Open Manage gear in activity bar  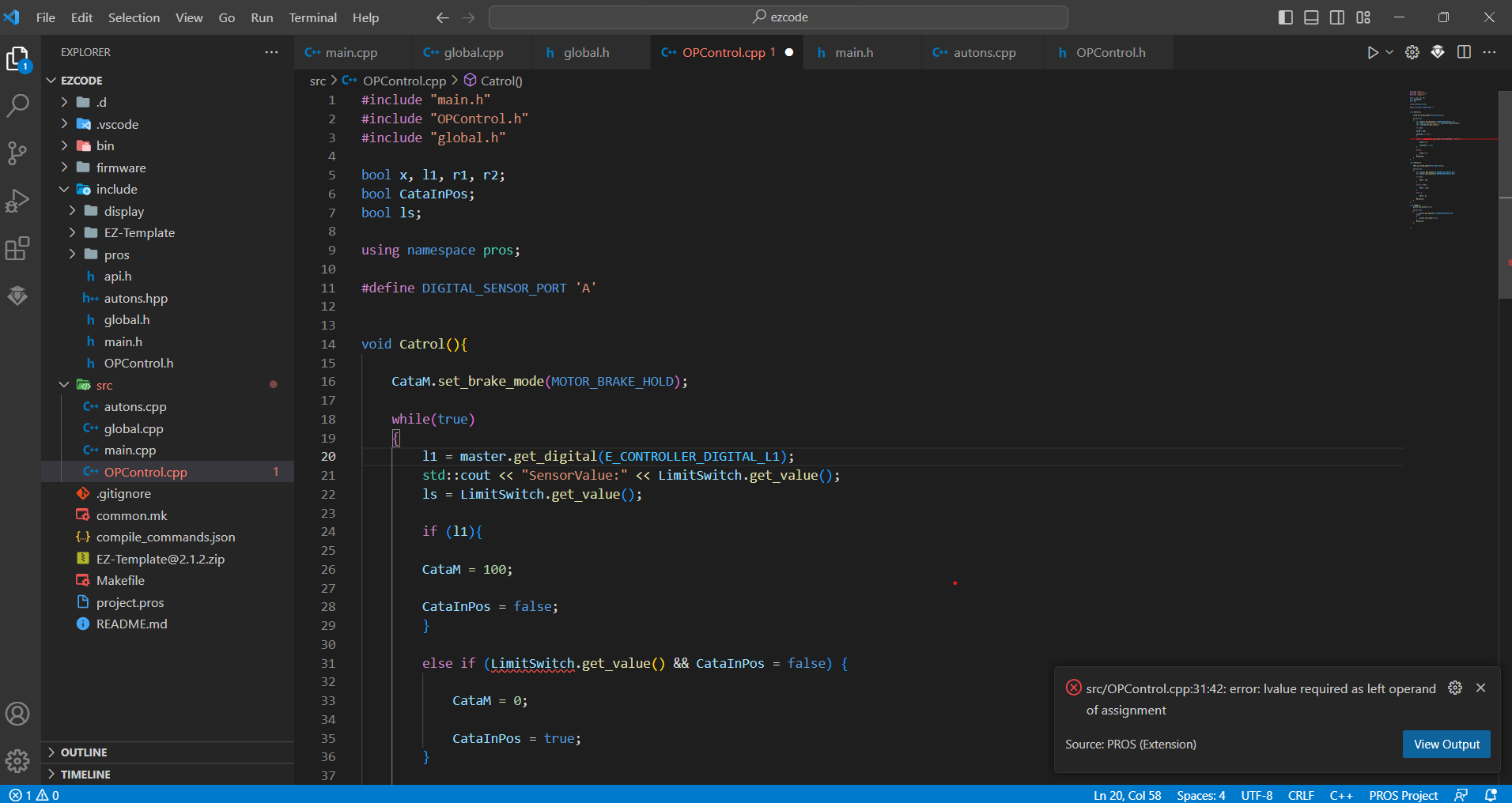click(17, 761)
